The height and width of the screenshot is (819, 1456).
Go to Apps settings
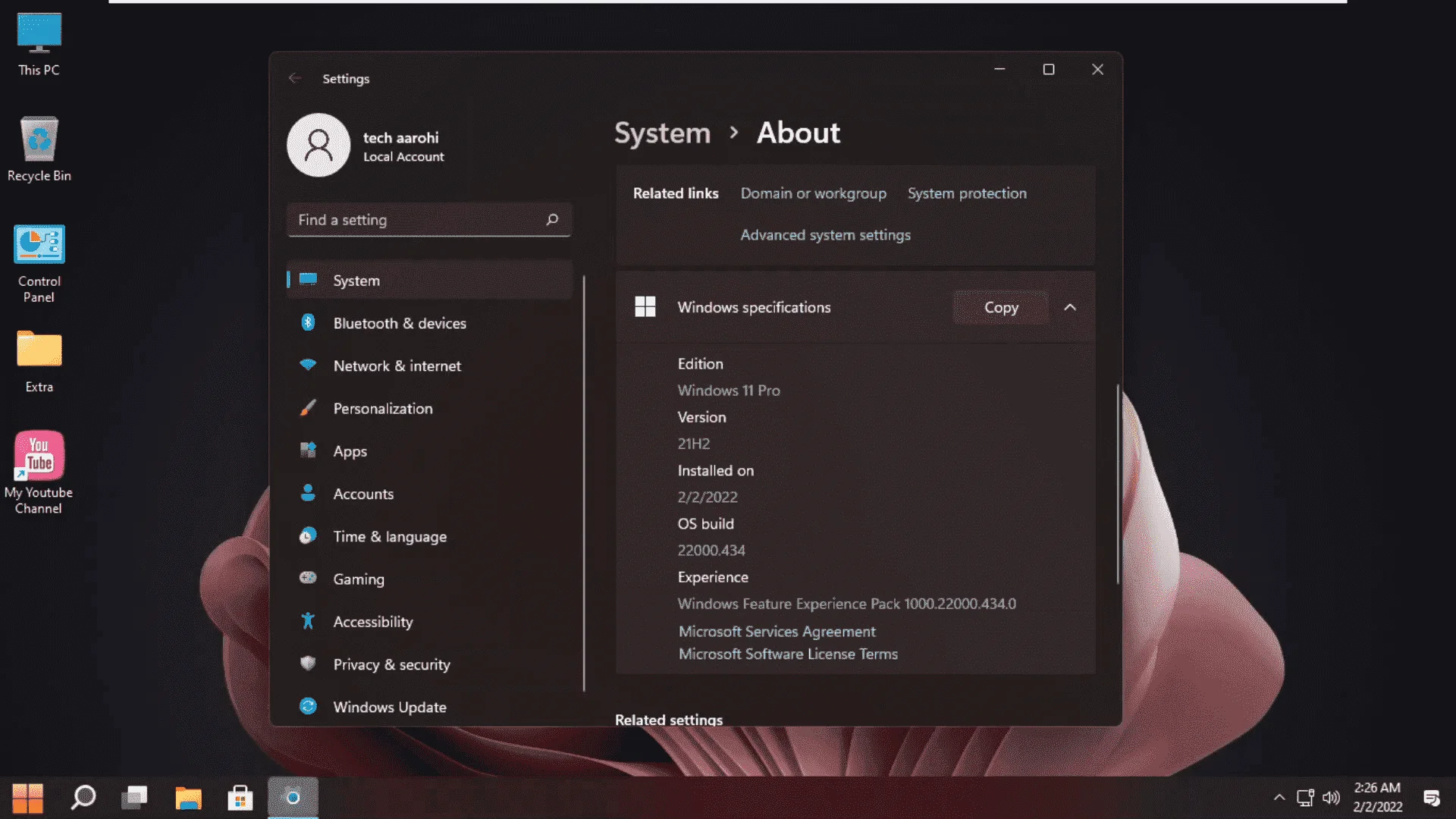pos(429,450)
